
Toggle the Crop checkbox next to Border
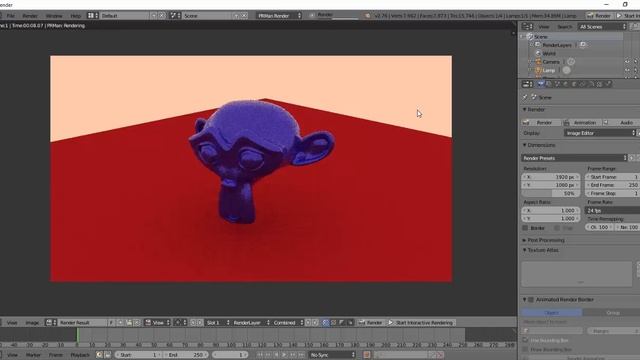[x=557, y=228]
